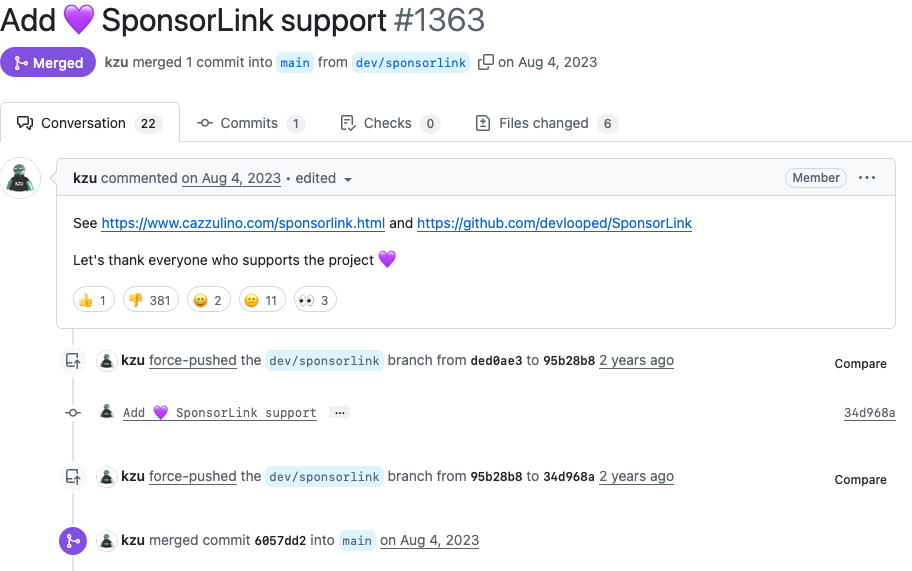Viewport: 912px width, 571px height.
Task: Open the Checks tab
Action: (389, 123)
